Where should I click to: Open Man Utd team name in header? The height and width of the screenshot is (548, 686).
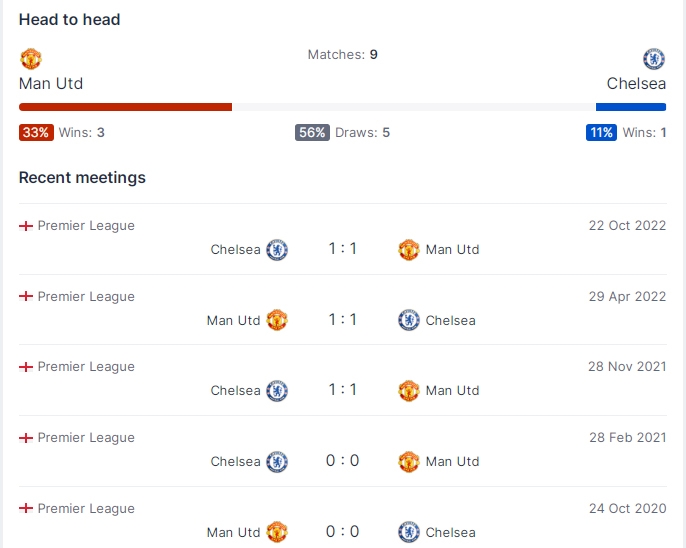pyautogui.click(x=51, y=84)
